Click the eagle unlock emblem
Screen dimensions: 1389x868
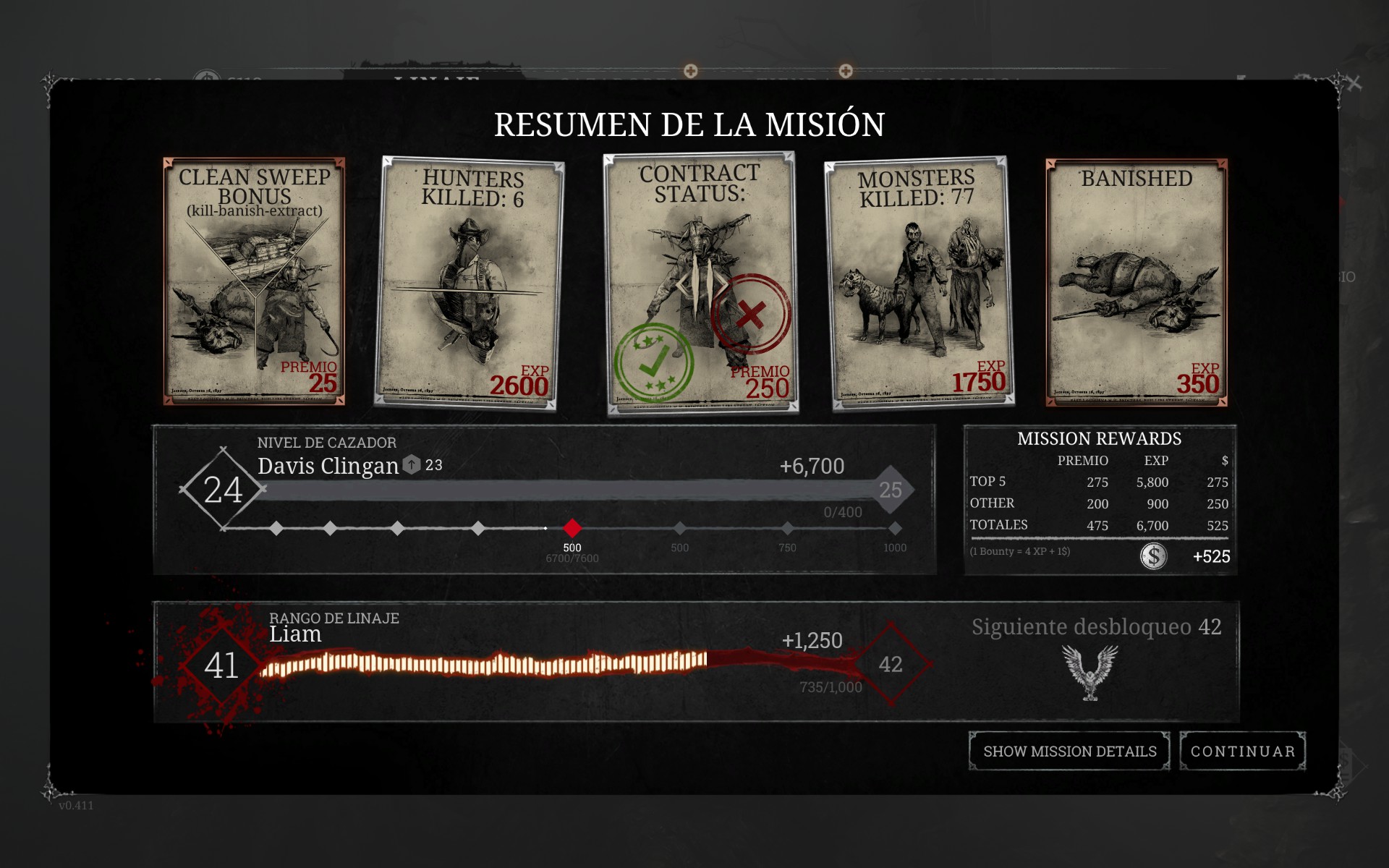(1089, 672)
